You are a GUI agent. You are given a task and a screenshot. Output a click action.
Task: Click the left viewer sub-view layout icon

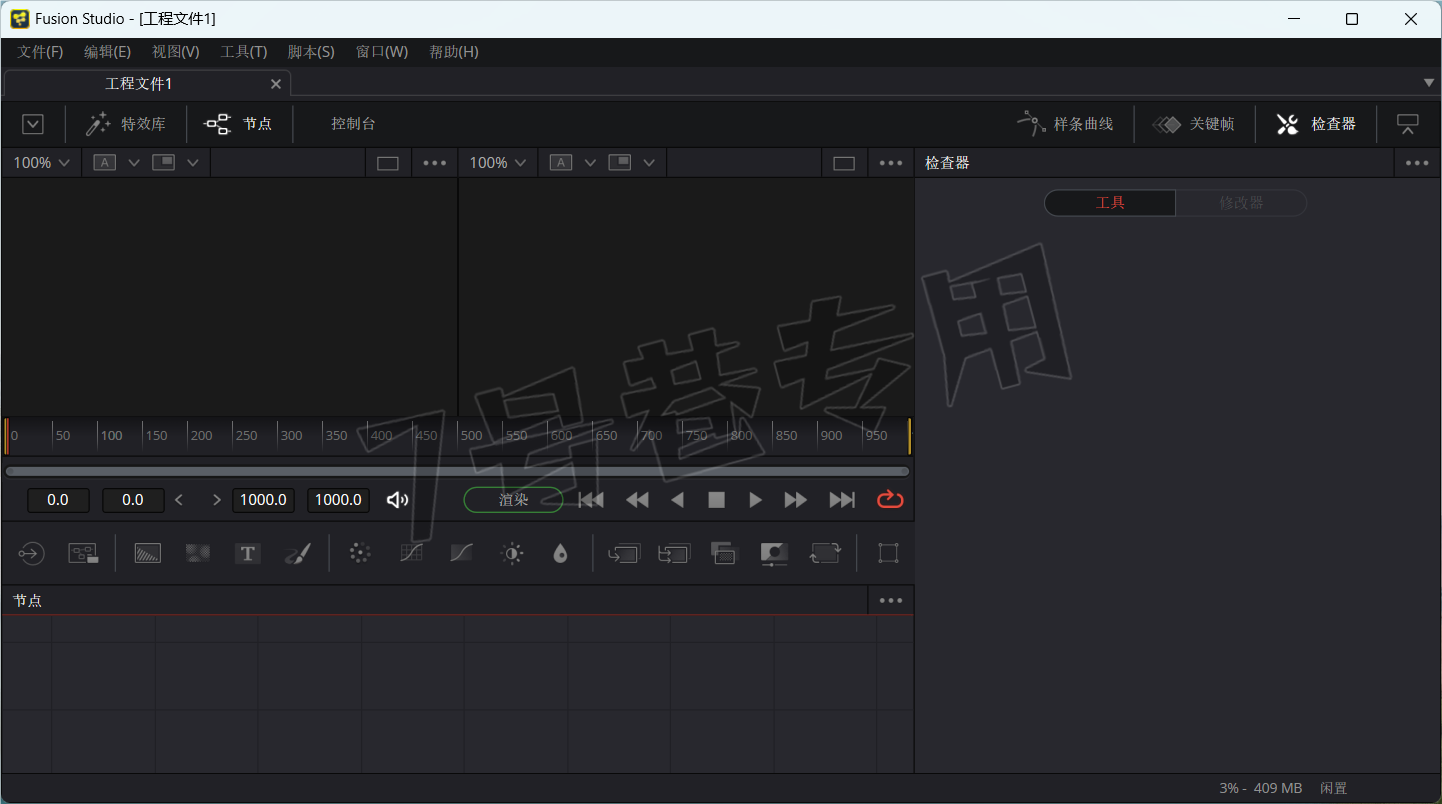coord(163,163)
